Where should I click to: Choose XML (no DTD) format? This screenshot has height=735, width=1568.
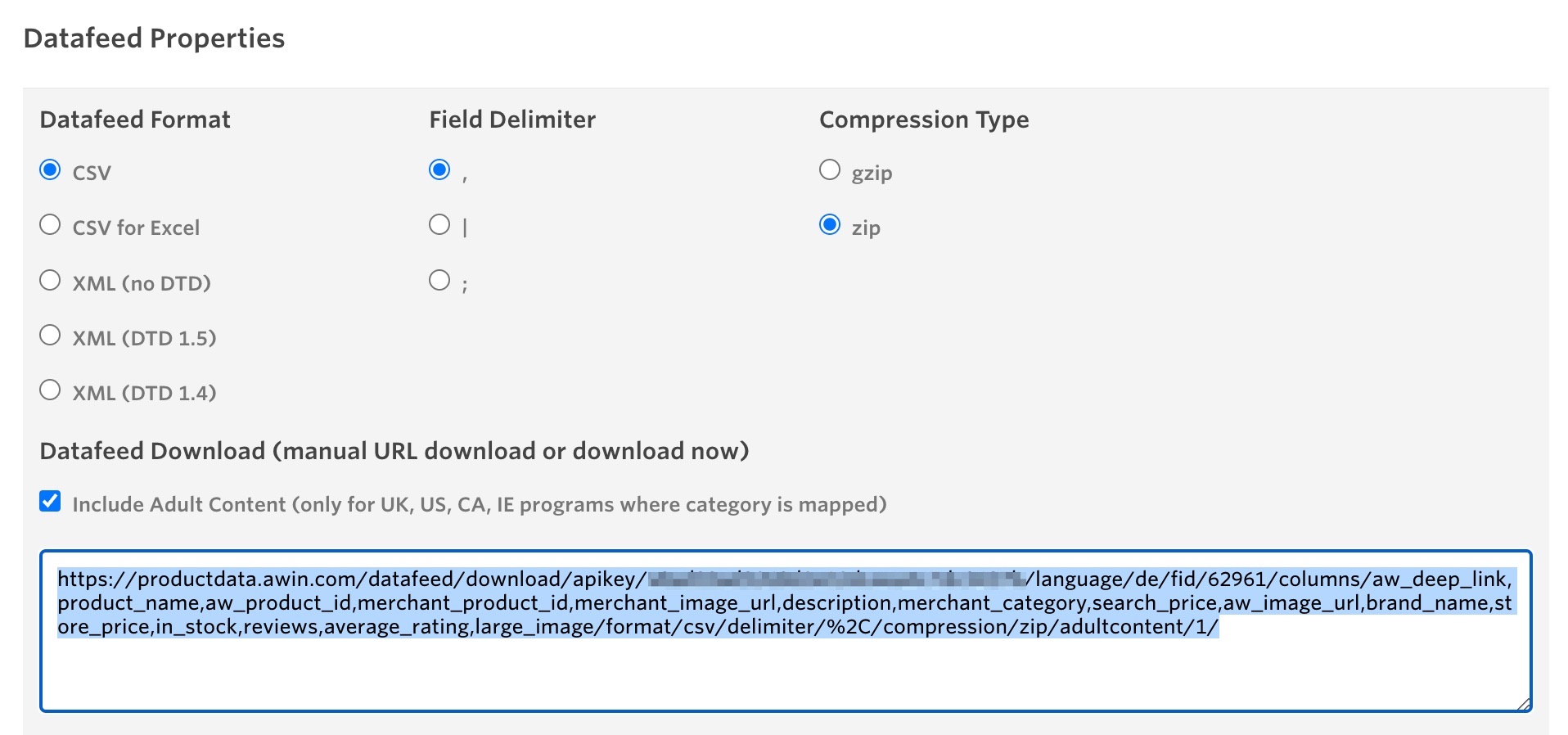pos(50,280)
